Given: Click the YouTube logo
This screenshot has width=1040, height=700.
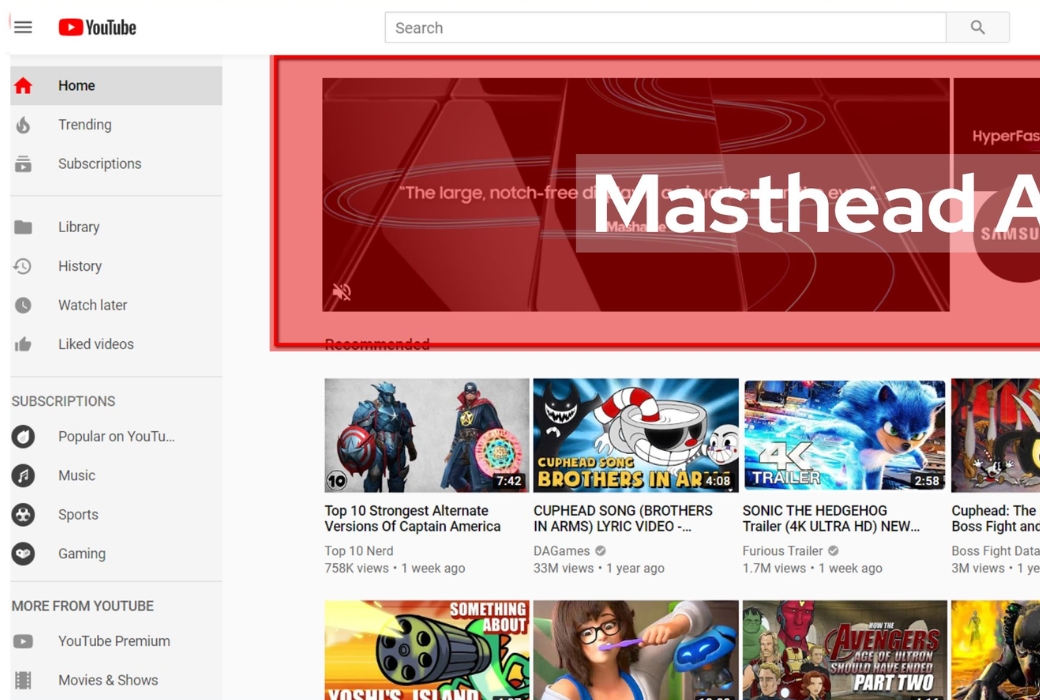Looking at the screenshot, I should pyautogui.click(x=98, y=27).
